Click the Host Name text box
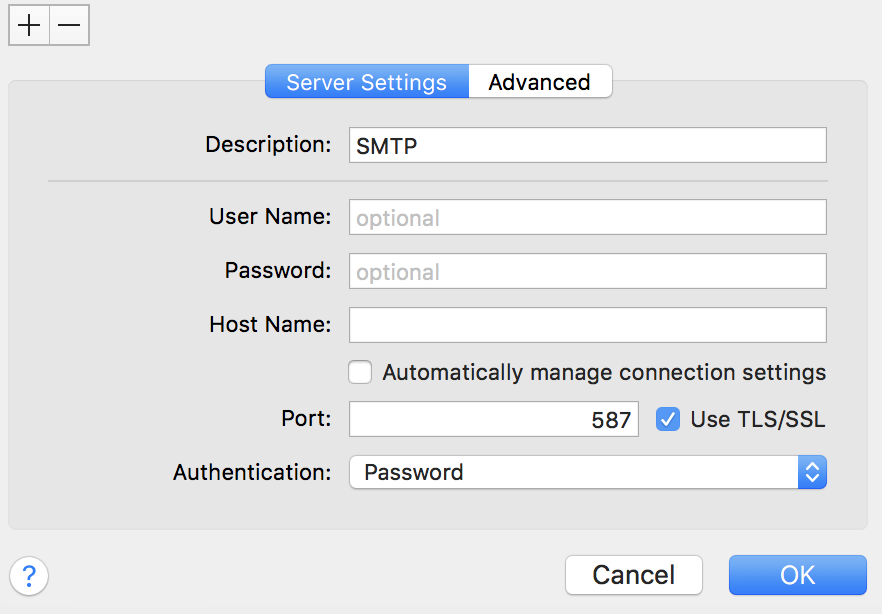The height and width of the screenshot is (614, 882). 587,325
